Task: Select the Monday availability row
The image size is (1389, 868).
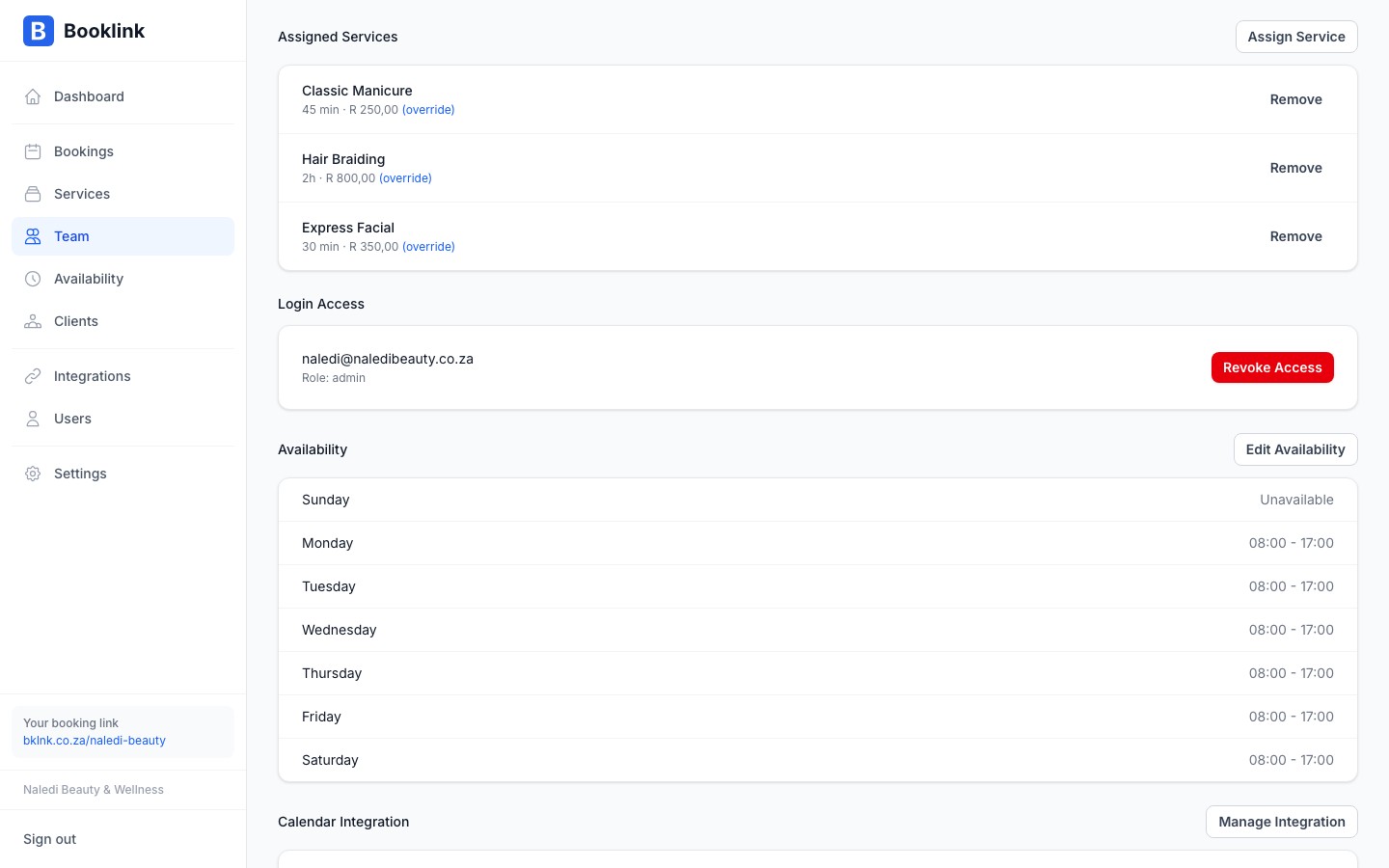Action: point(818,543)
